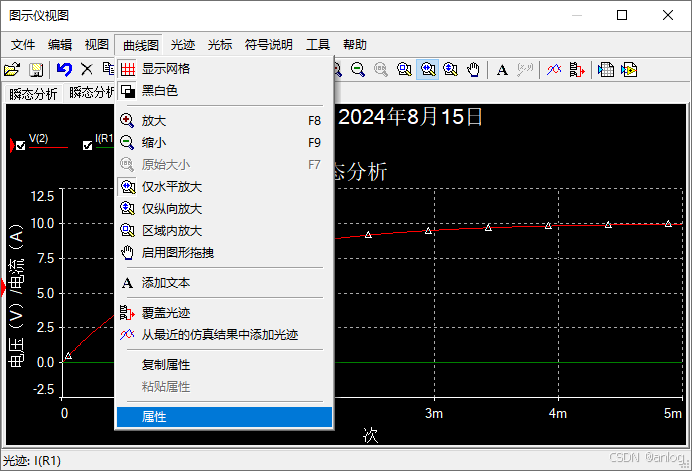The image size is (692, 471).
Task: Choose 缩小 zoom out F9 entry
Action: [x=224, y=143]
